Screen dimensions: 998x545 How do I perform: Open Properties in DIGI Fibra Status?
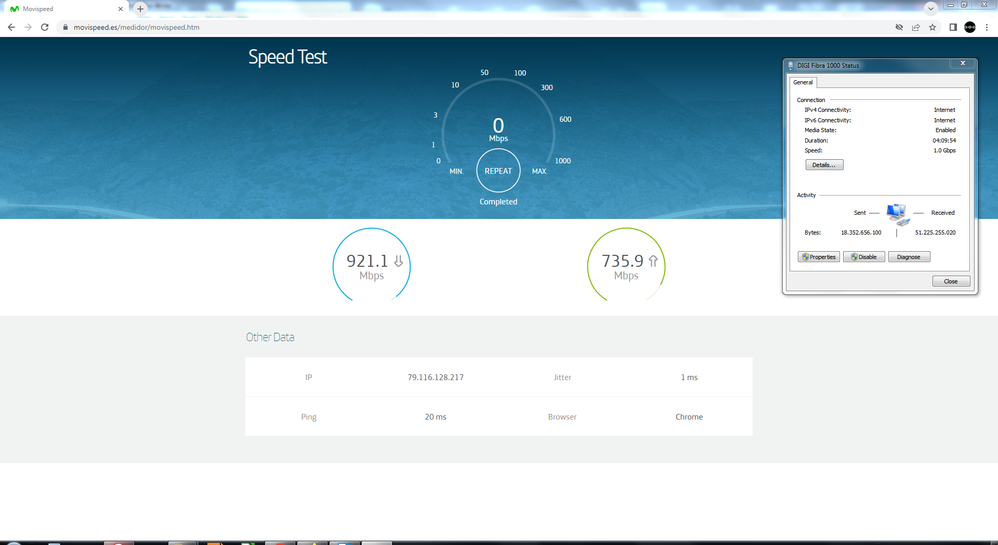[819, 257]
